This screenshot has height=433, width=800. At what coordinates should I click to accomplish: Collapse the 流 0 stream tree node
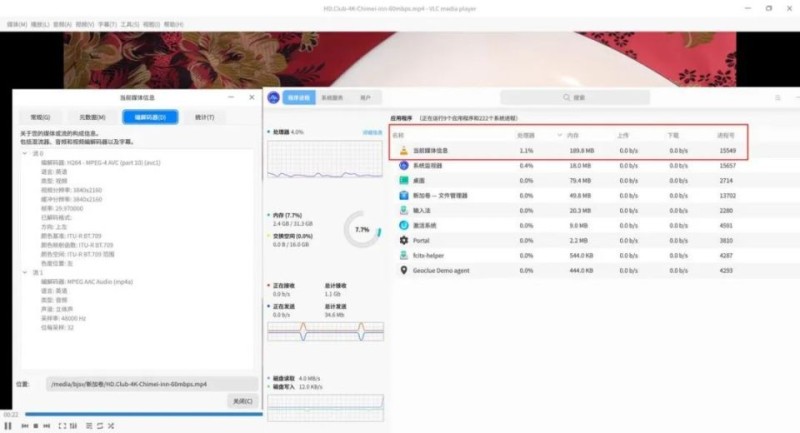[x=25, y=153]
